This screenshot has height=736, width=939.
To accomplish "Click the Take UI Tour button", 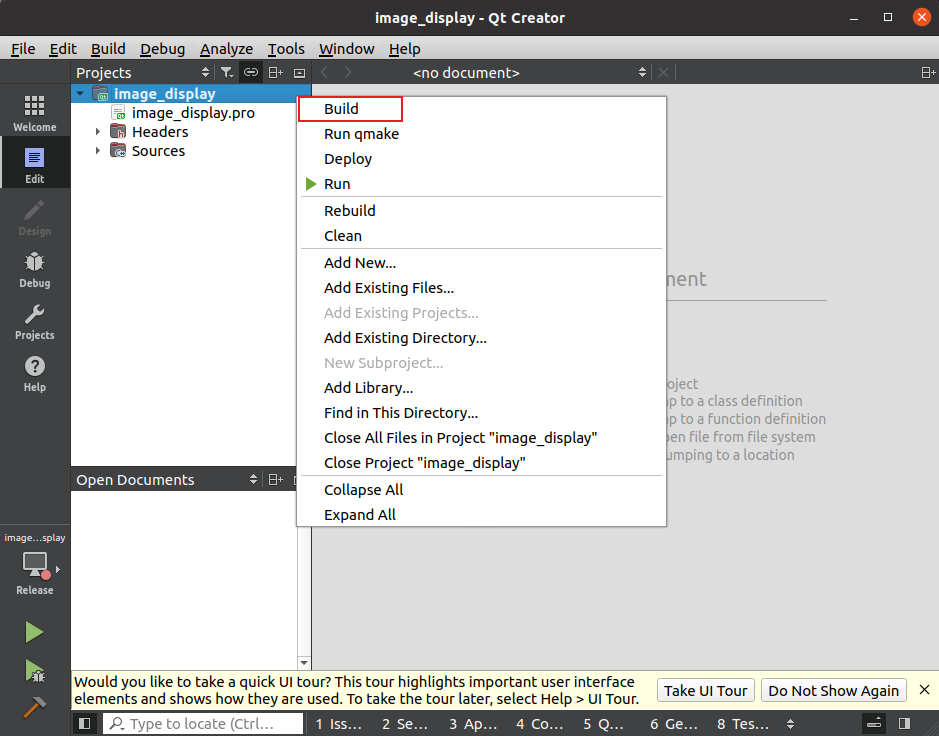I will click(x=705, y=690).
